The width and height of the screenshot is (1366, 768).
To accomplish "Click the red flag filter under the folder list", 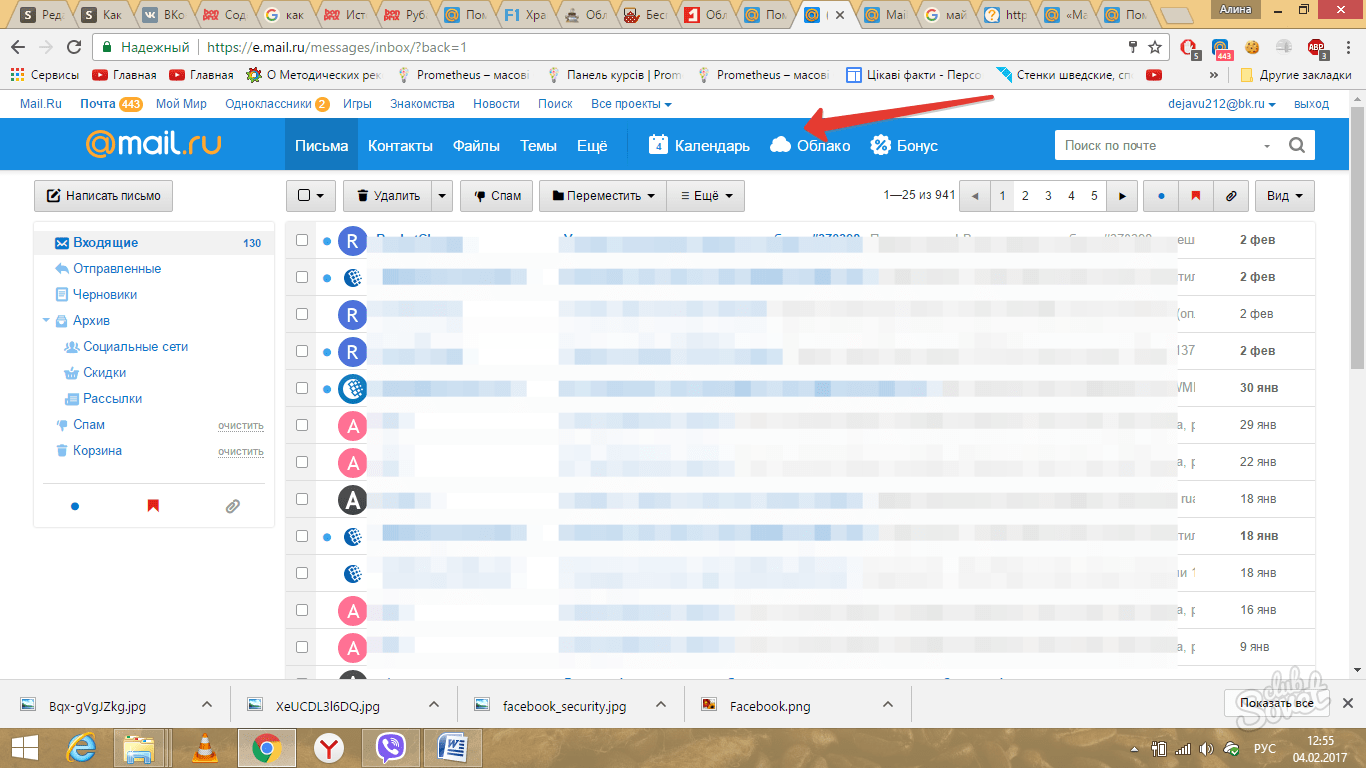I will click(153, 507).
